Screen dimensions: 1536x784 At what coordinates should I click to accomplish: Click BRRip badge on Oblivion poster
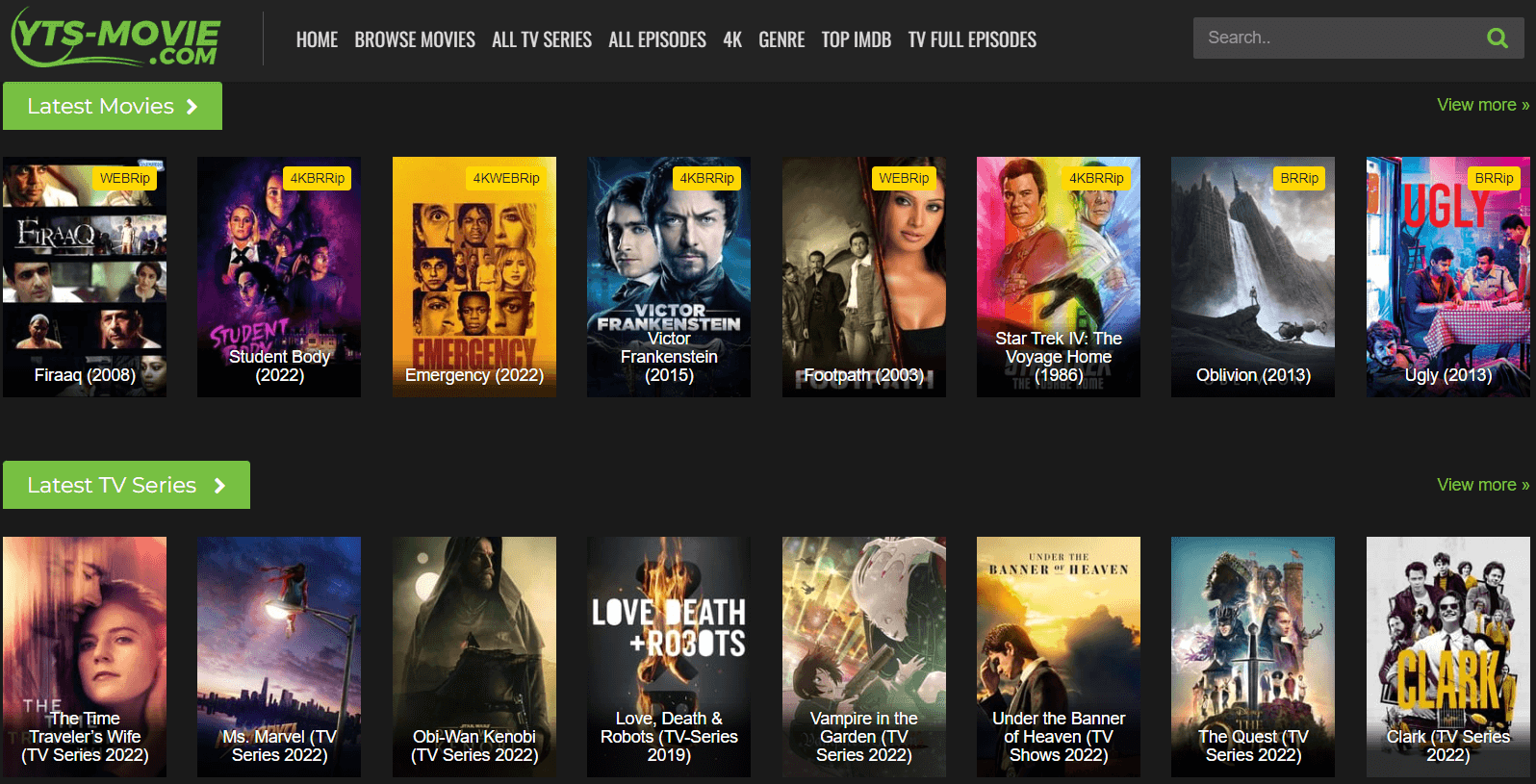(x=1299, y=178)
